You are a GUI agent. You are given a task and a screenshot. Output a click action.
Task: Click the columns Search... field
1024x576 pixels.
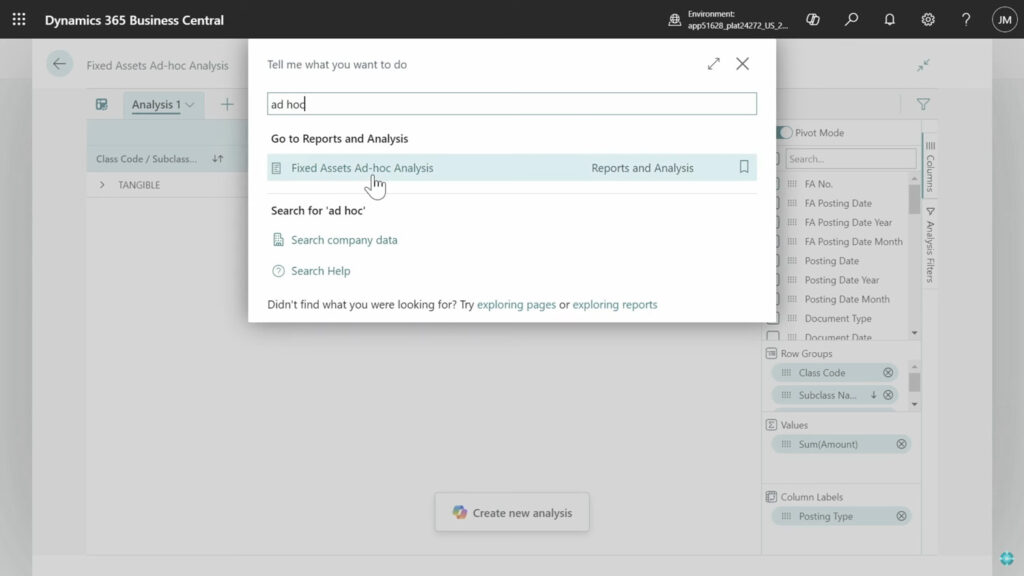[850, 159]
